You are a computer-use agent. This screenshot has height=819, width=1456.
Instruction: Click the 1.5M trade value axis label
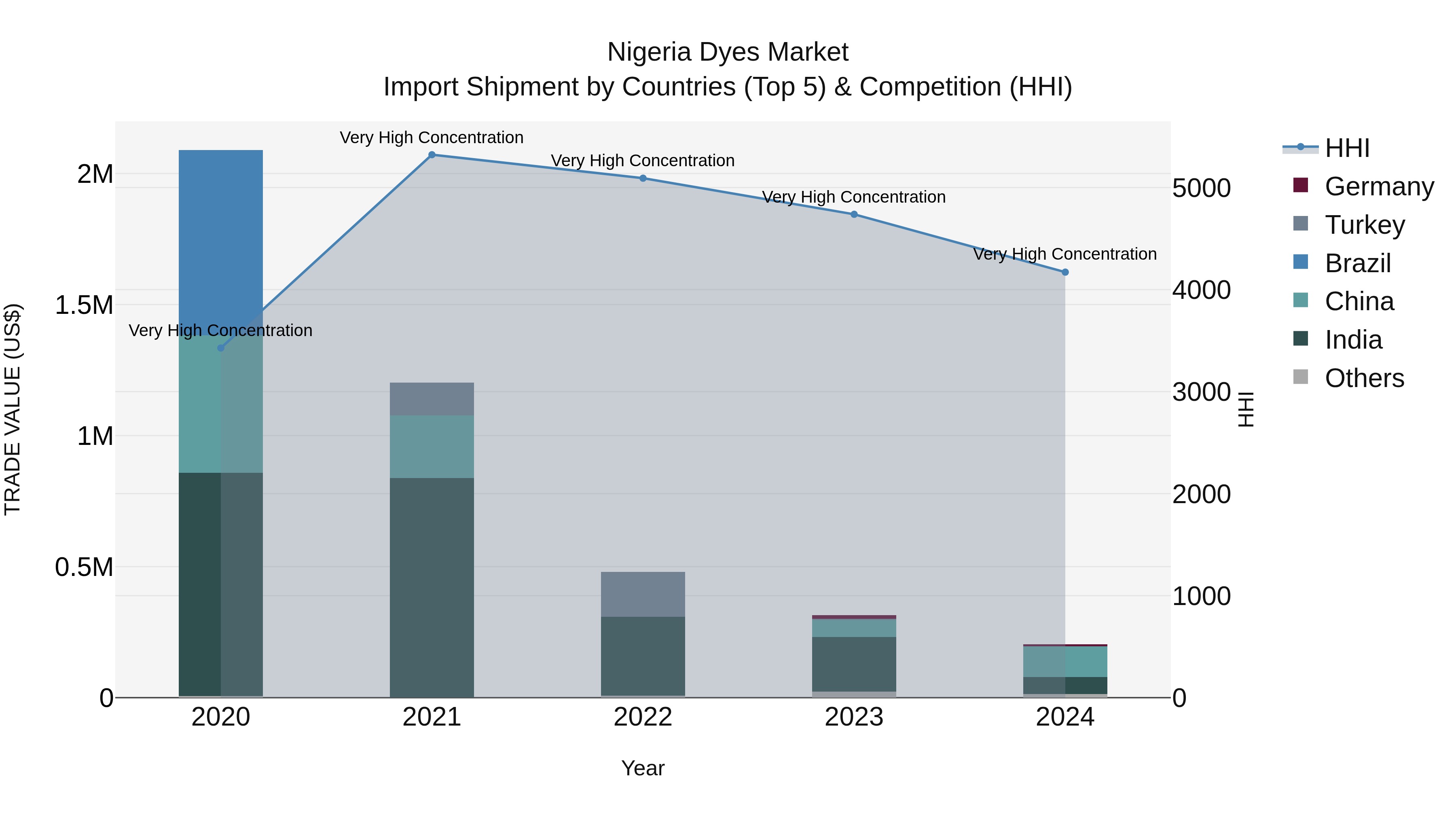tap(84, 305)
